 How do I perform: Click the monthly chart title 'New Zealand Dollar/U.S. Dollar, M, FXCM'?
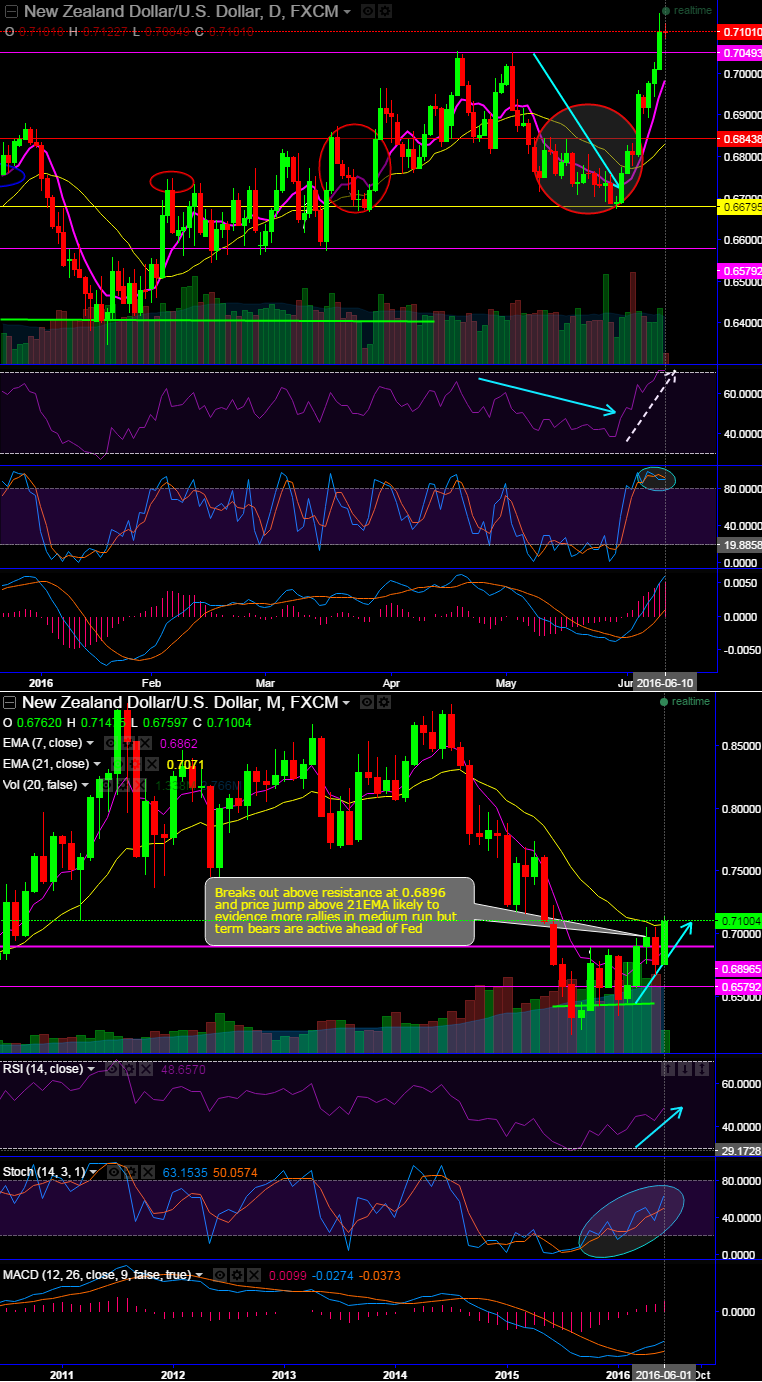(x=180, y=702)
